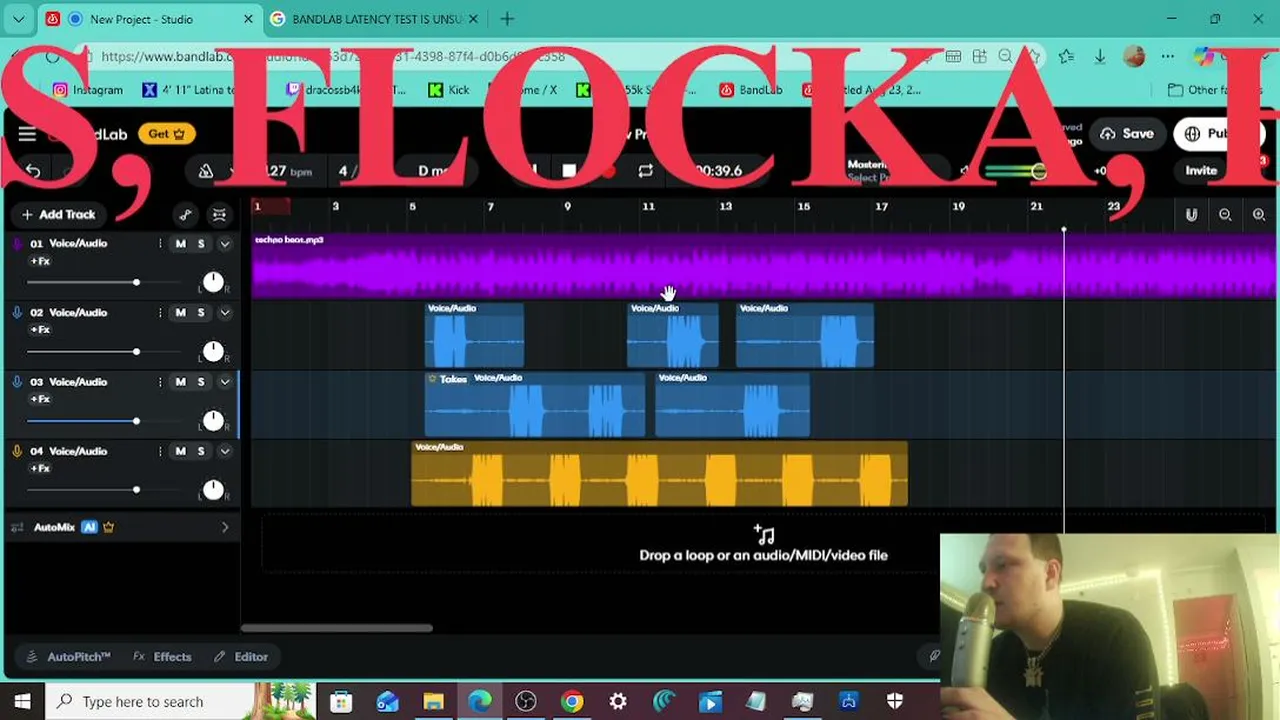The width and height of the screenshot is (1280, 720).
Task: Open OBS Studio from the taskbar
Action: (526, 702)
